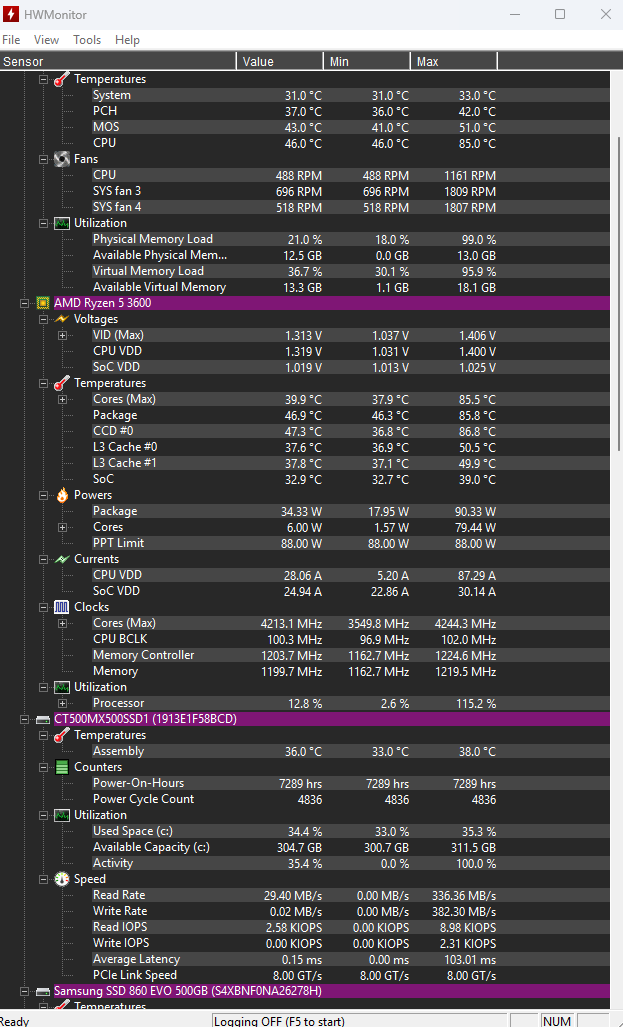Click the motherboard Temperatures thermometer icon at the top
Screen dimensions: 623x1027
62,79
